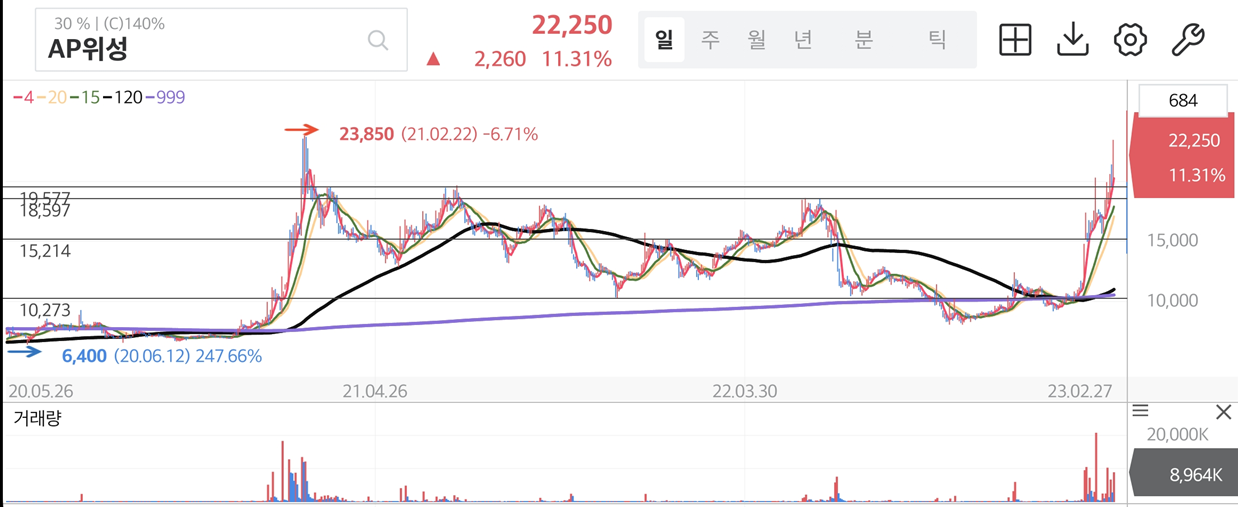Open chart settings gear icon
Image resolution: width=1238 pixels, height=507 pixels.
1130,40
